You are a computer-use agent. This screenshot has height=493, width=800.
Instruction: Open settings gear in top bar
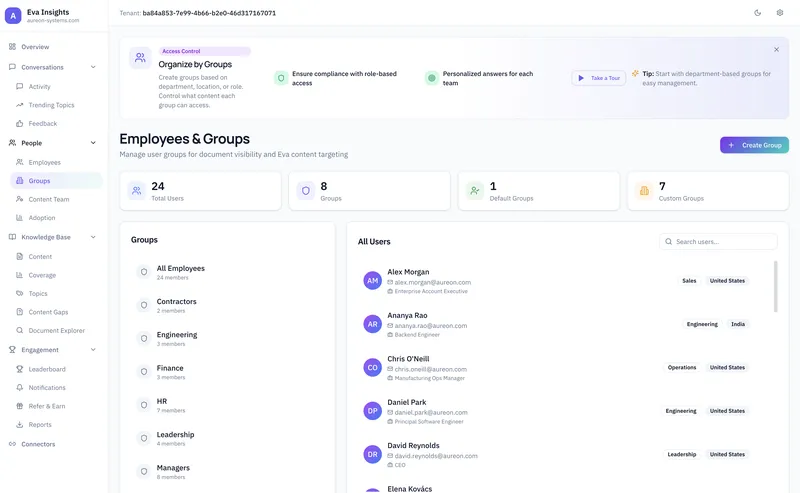pos(780,13)
